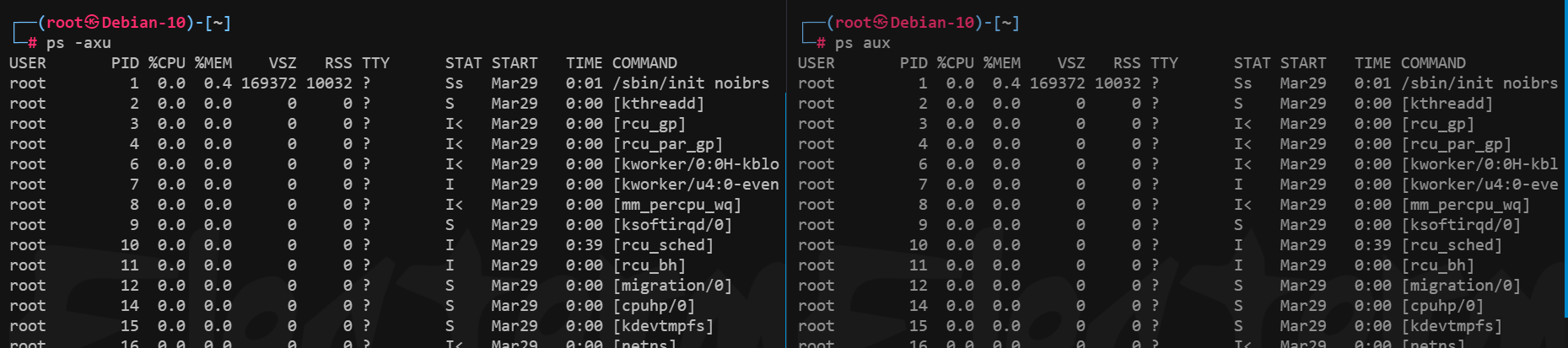Click the COMMAND column header in the ps -axu pane

[644, 63]
